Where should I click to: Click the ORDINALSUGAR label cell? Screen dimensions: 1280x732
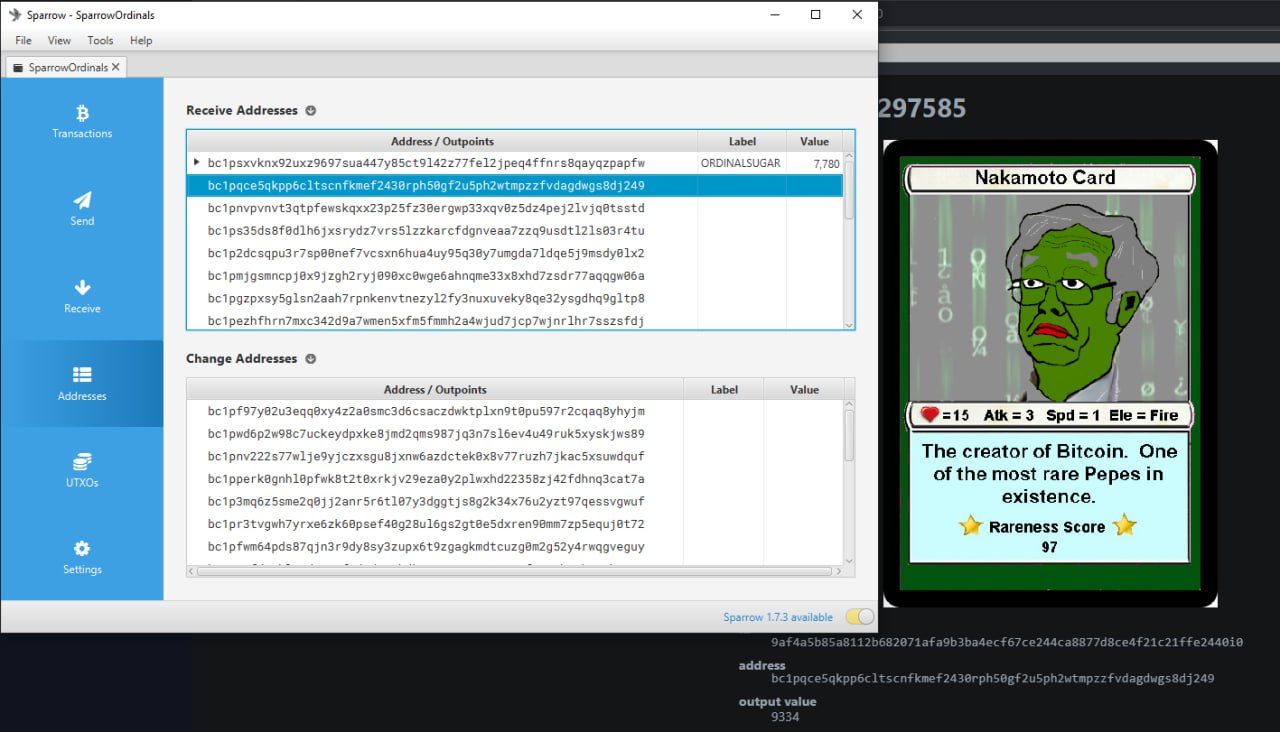tap(741, 163)
